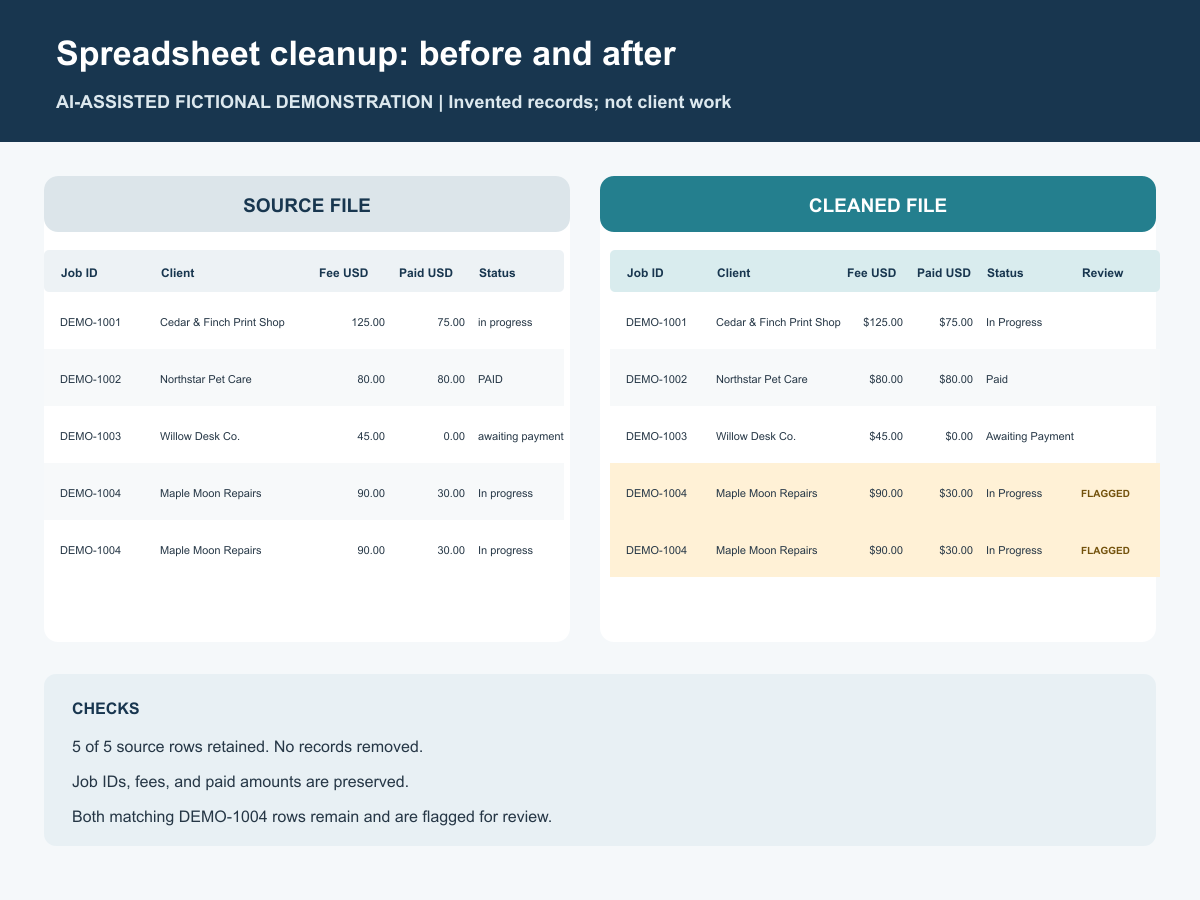Click the Paid USD column header in Cleaned File
The width and height of the screenshot is (1200, 900).
(944, 273)
